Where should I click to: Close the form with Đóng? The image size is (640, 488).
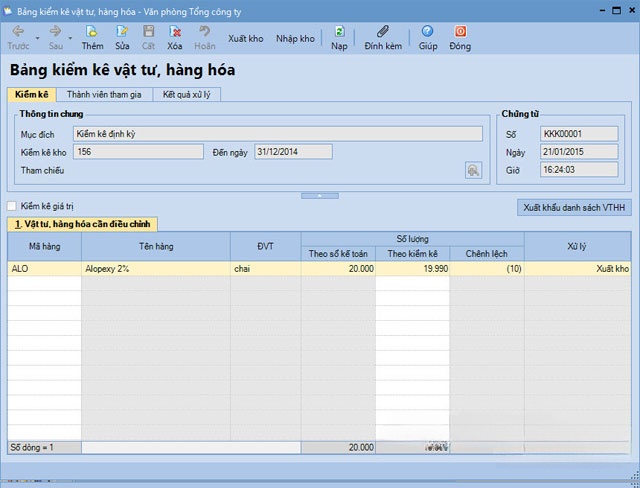[460, 38]
